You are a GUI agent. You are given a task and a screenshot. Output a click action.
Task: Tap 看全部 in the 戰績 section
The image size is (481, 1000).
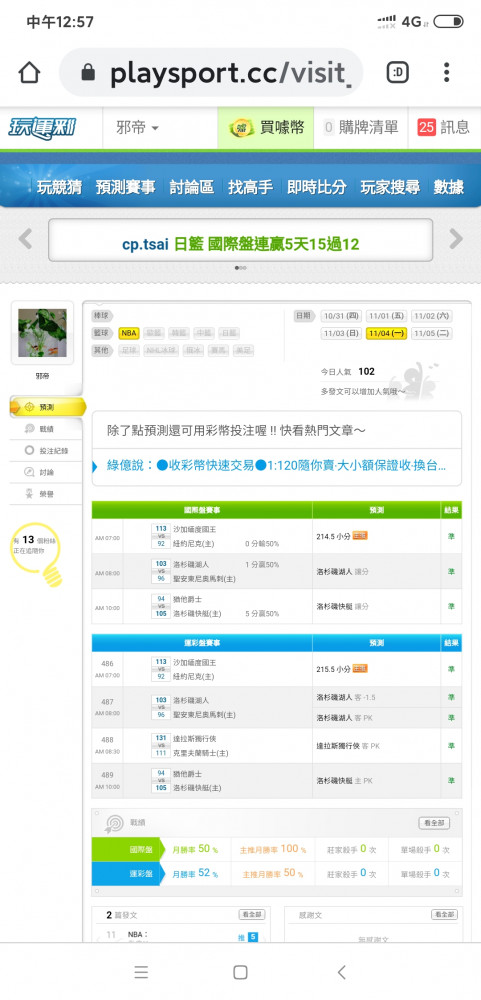(434, 823)
